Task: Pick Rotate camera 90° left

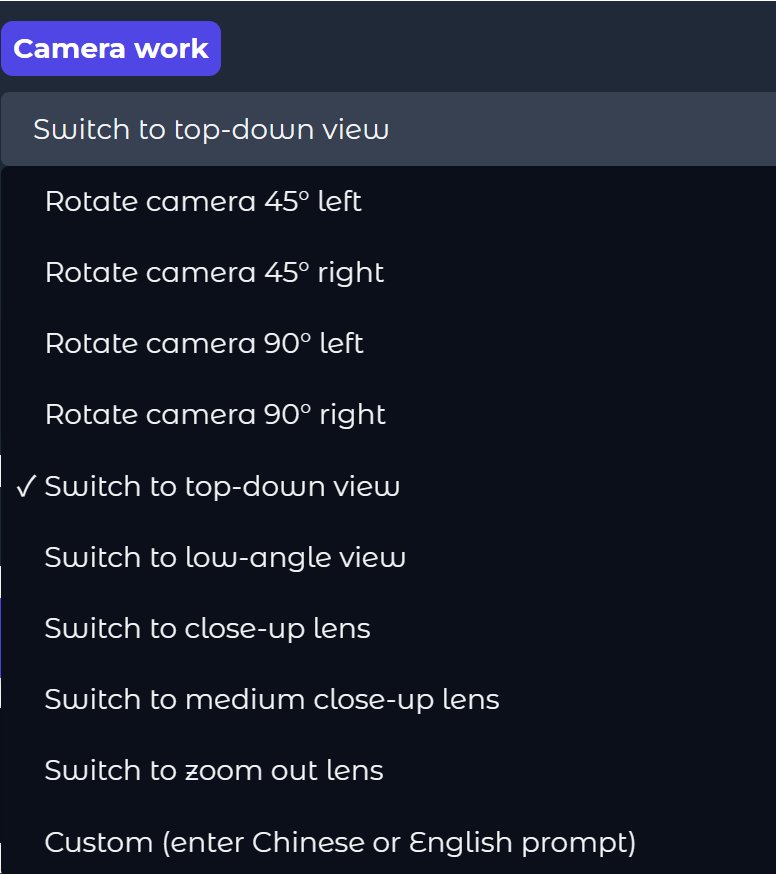Action: (204, 344)
